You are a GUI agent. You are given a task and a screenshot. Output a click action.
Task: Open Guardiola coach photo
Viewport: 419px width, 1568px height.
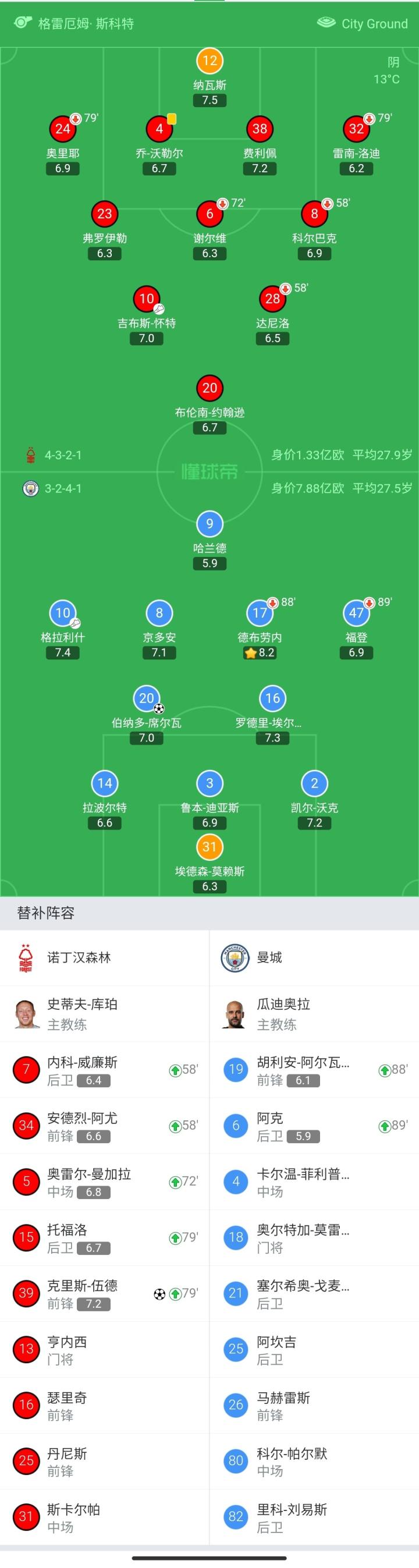(235, 1013)
